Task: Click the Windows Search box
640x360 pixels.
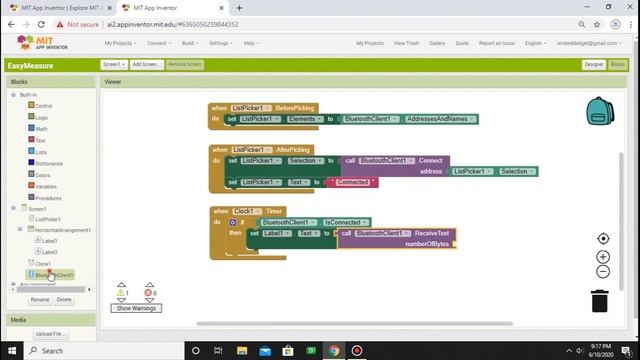Action: [x=104, y=351]
